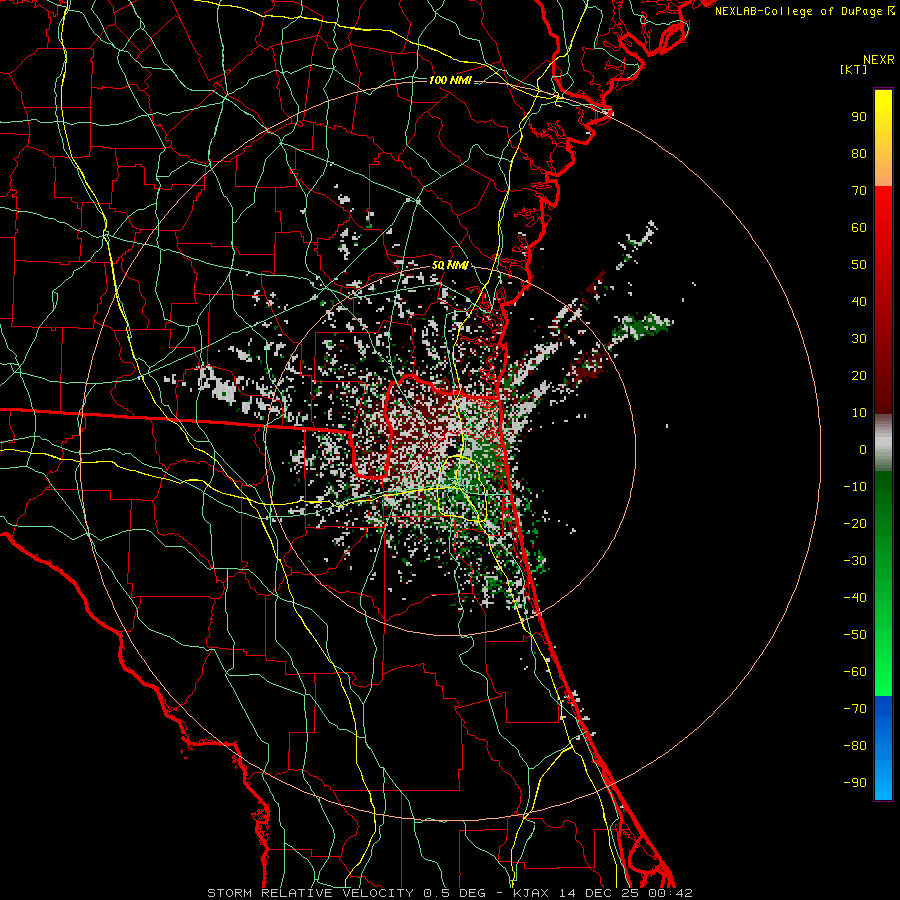Click the Storm Relative Velocity caption text
900x900 pixels.
[310, 893]
